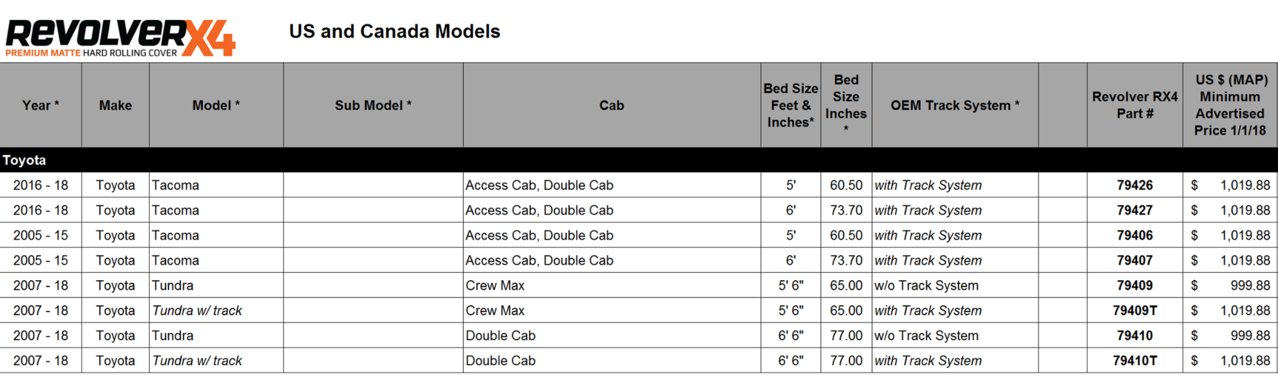Image resolution: width=1278 pixels, height=377 pixels.
Task: Select the Make column header
Action: [x=116, y=105]
